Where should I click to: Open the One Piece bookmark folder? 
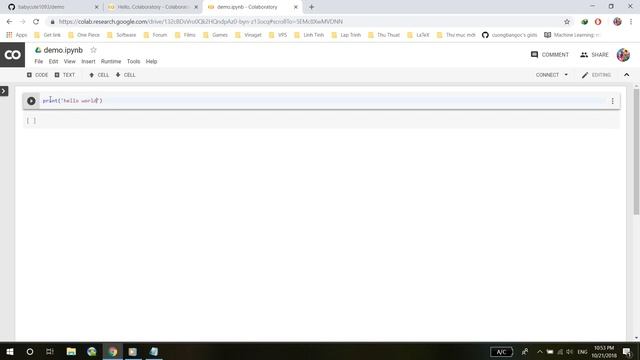[84, 35]
